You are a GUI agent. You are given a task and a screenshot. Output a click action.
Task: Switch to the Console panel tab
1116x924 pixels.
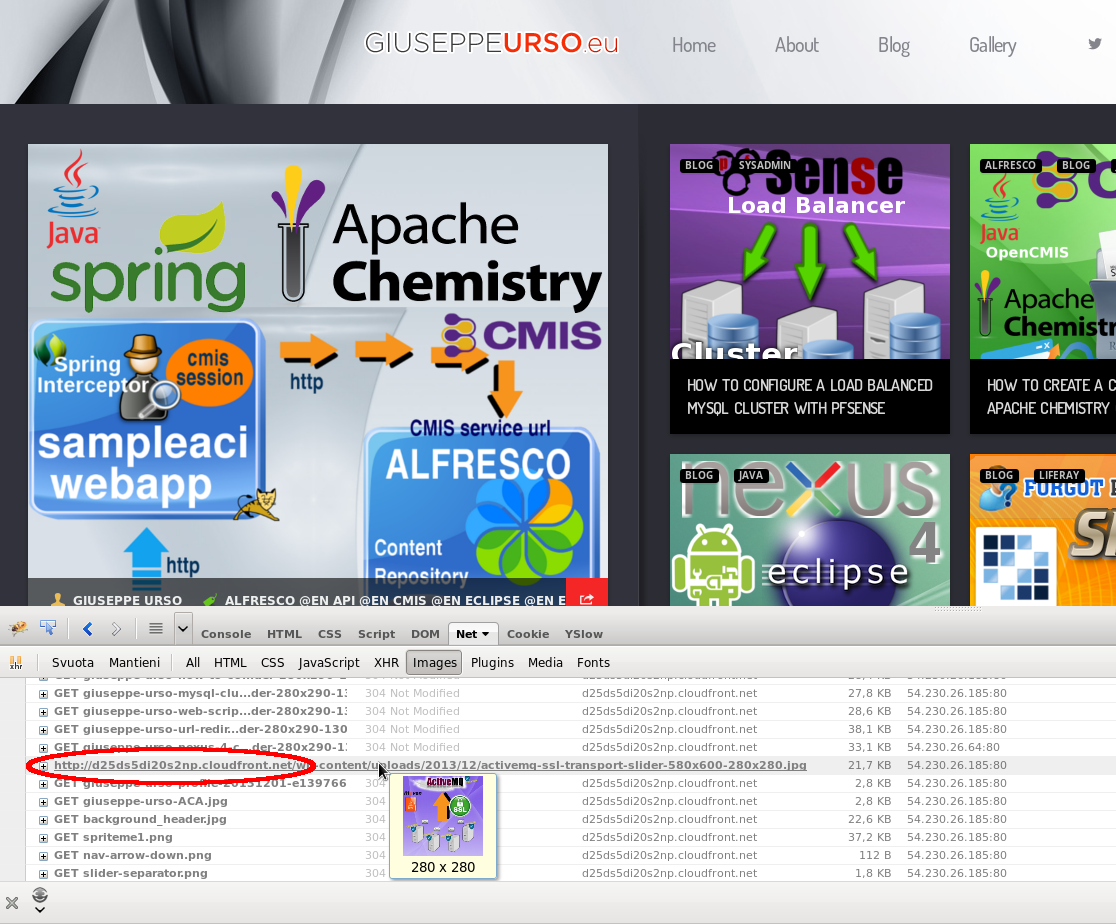pos(226,634)
